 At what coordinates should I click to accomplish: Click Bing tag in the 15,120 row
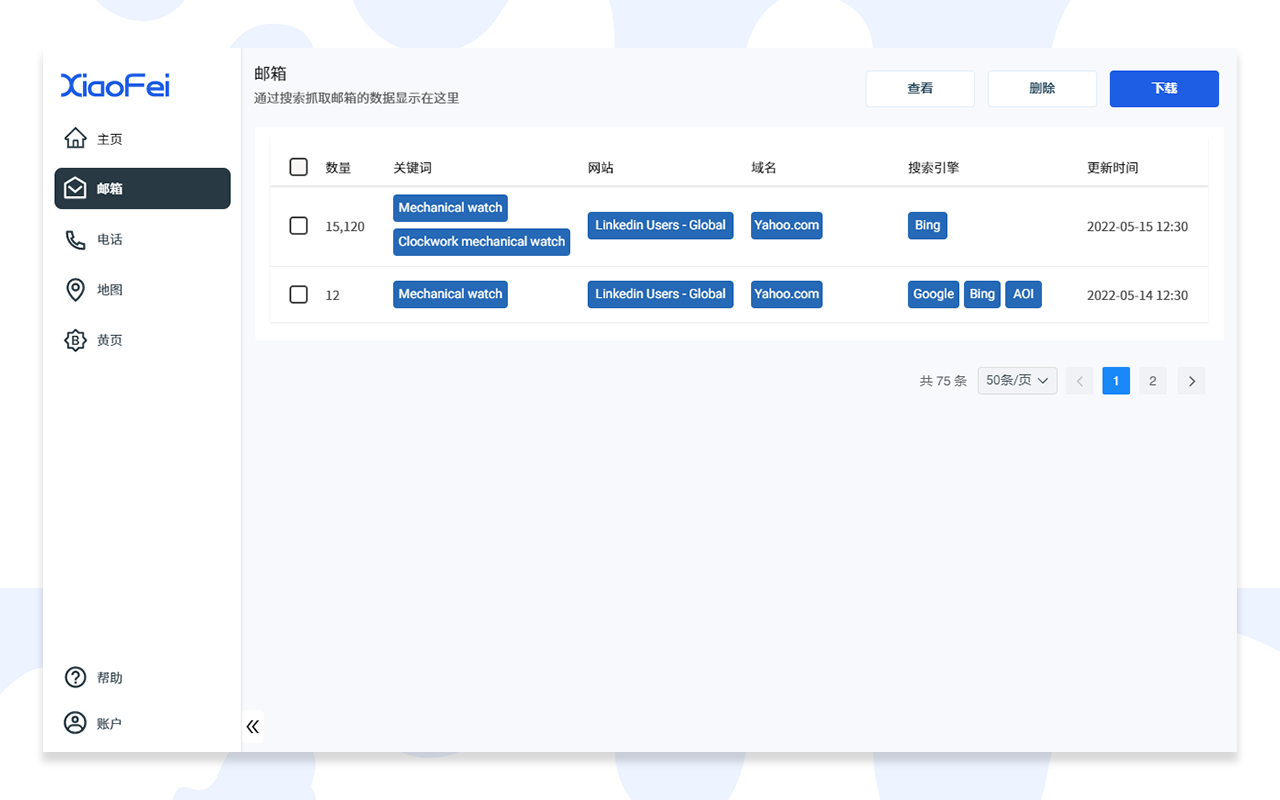(x=927, y=225)
